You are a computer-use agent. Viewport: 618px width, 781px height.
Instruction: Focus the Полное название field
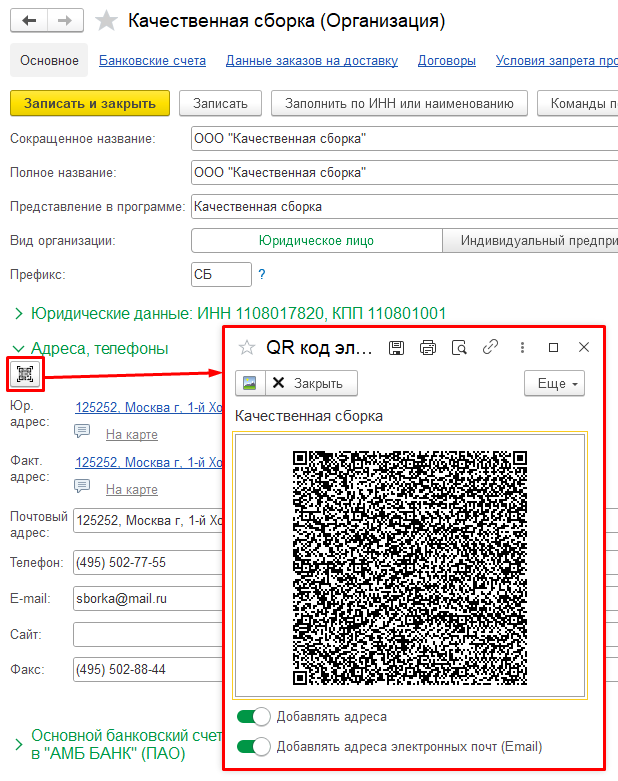404,172
